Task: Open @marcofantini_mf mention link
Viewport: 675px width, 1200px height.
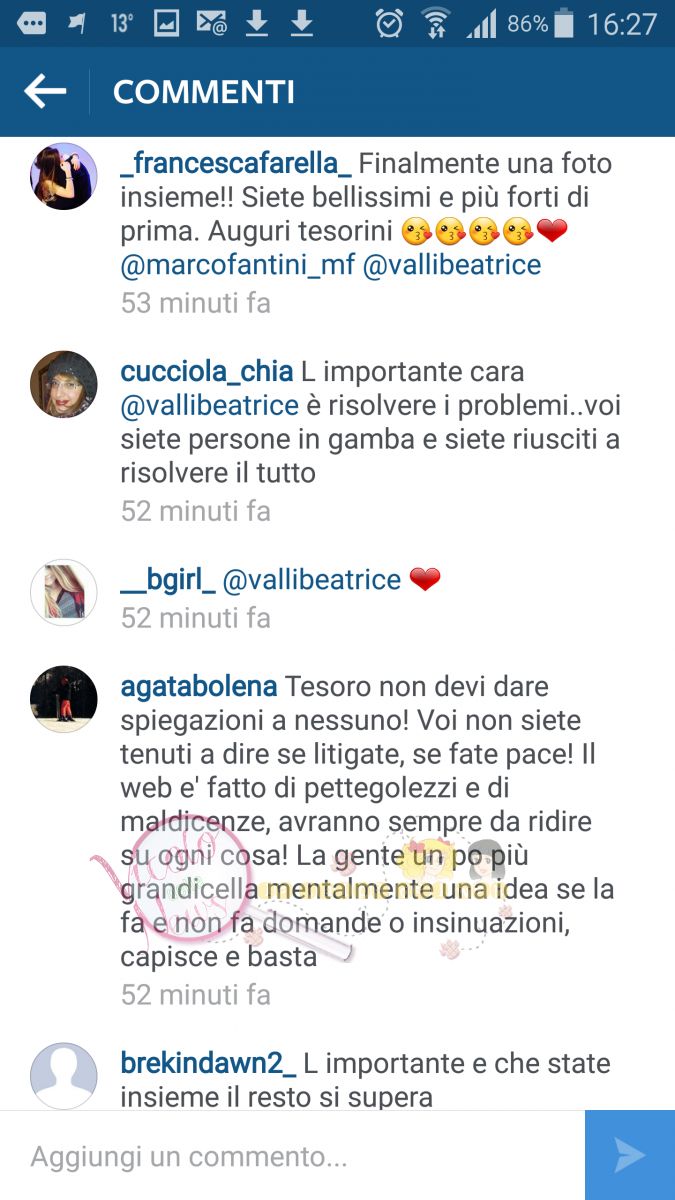Action: 238,265
